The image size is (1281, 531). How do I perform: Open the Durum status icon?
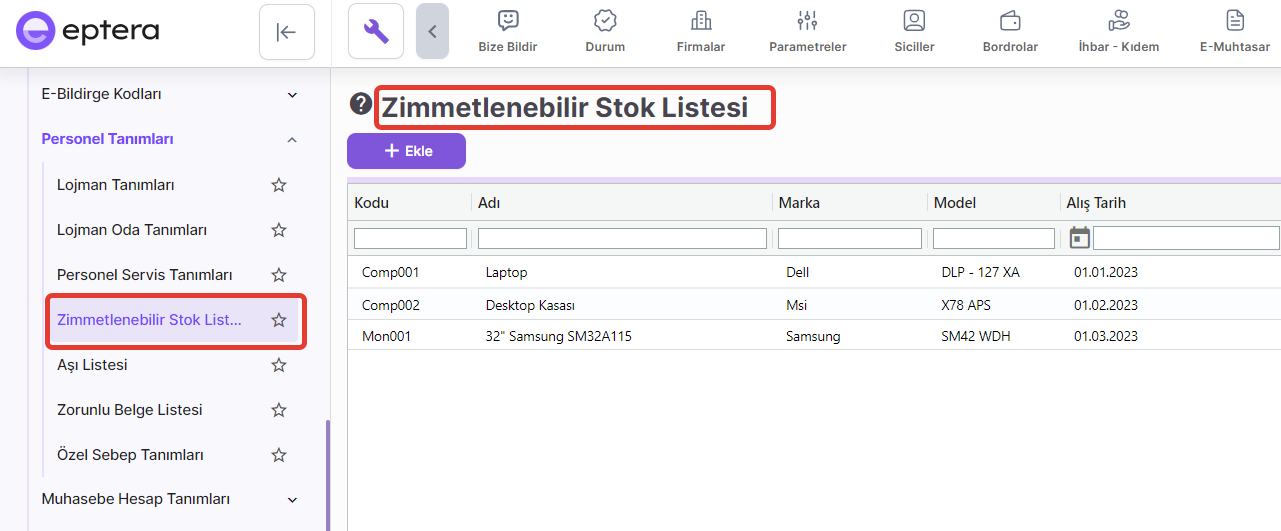tap(604, 21)
